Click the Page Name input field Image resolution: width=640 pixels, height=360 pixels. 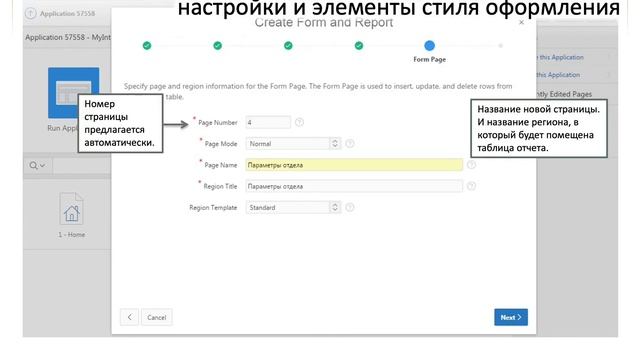click(354, 165)
